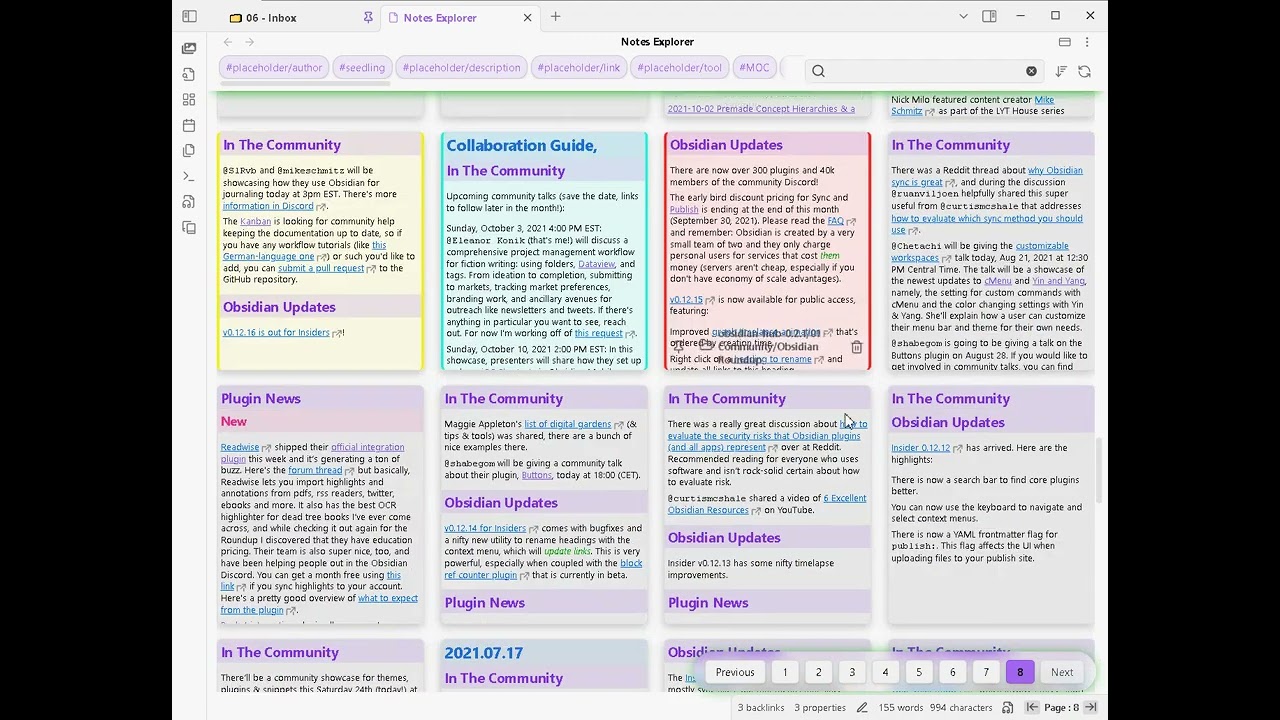Click the 'Collaboration Guide,' card heading
The width and height of the screenshot is (1280, 720).
click(521, 145)
